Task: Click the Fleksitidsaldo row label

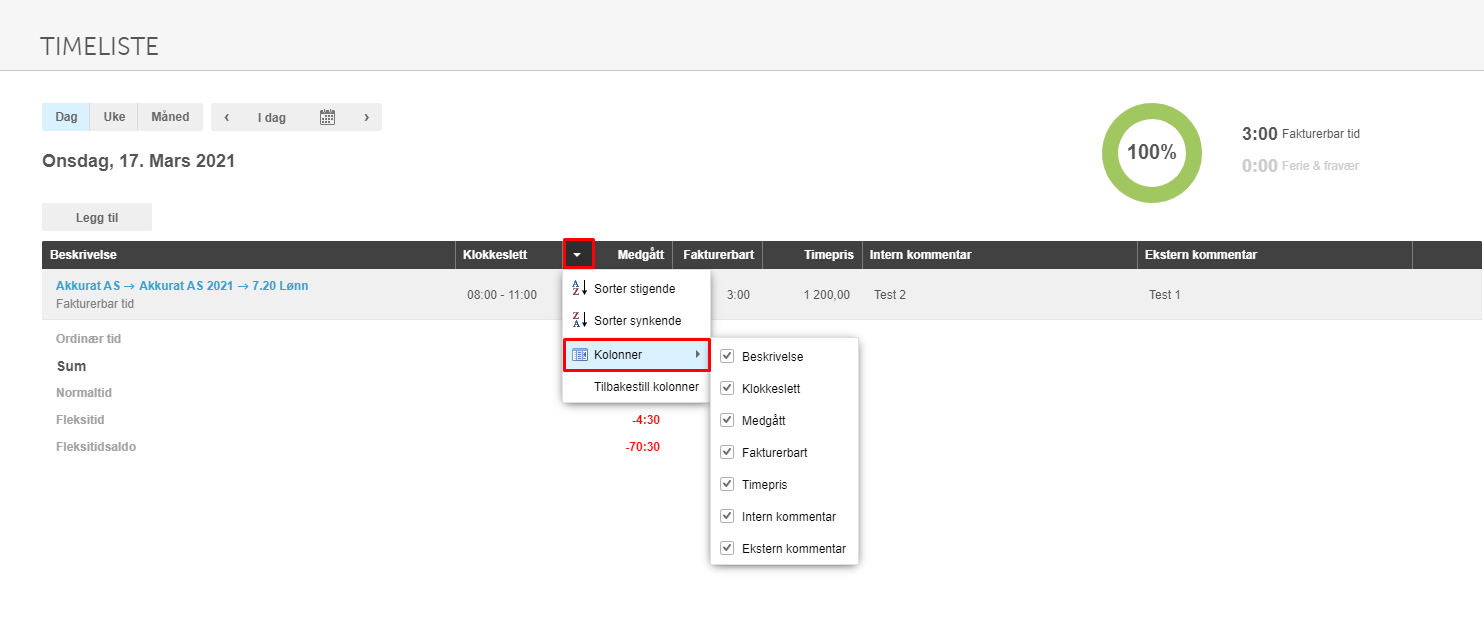Action: 96,446
